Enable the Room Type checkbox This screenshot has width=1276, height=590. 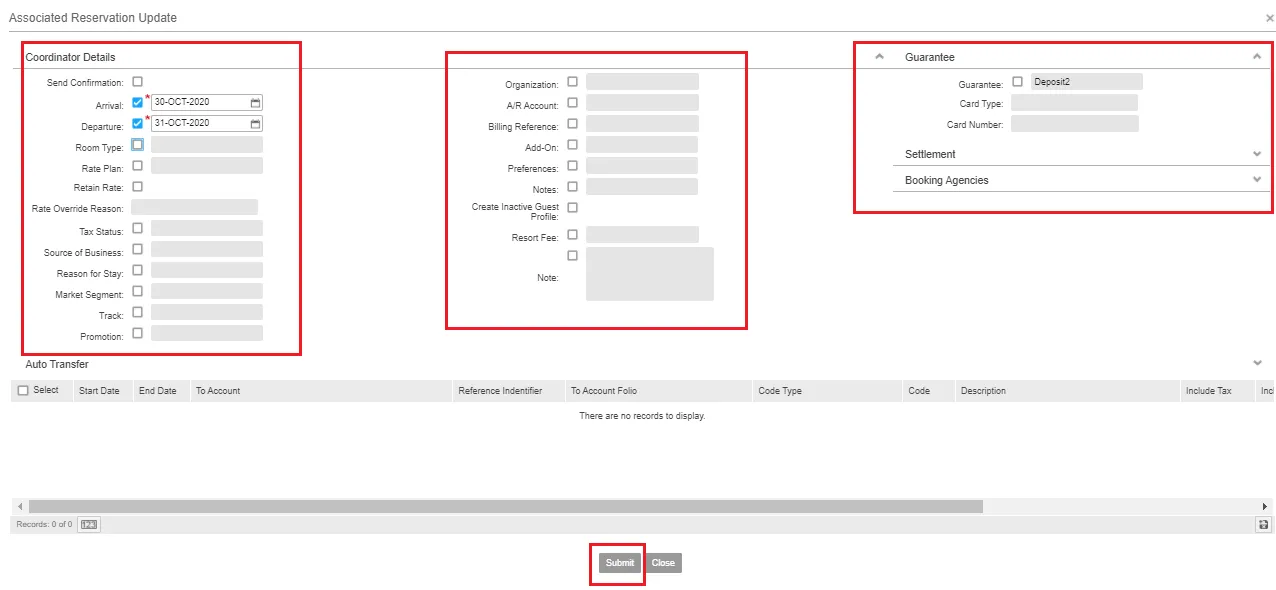138,145
